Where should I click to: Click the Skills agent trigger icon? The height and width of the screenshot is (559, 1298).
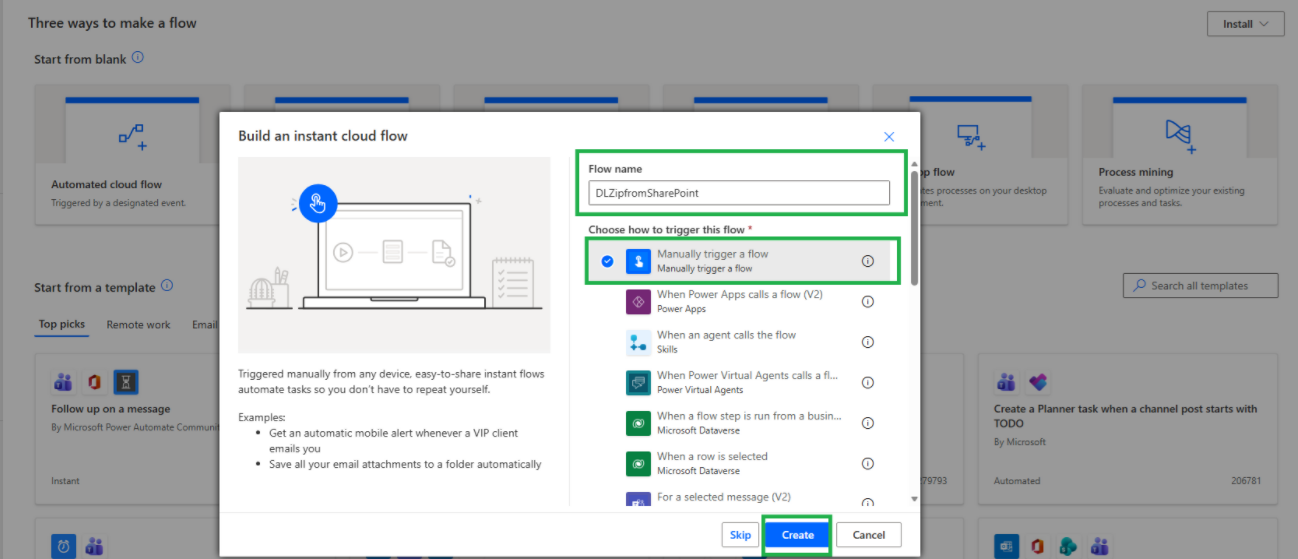pyautogui.click(x=638, y=342)
